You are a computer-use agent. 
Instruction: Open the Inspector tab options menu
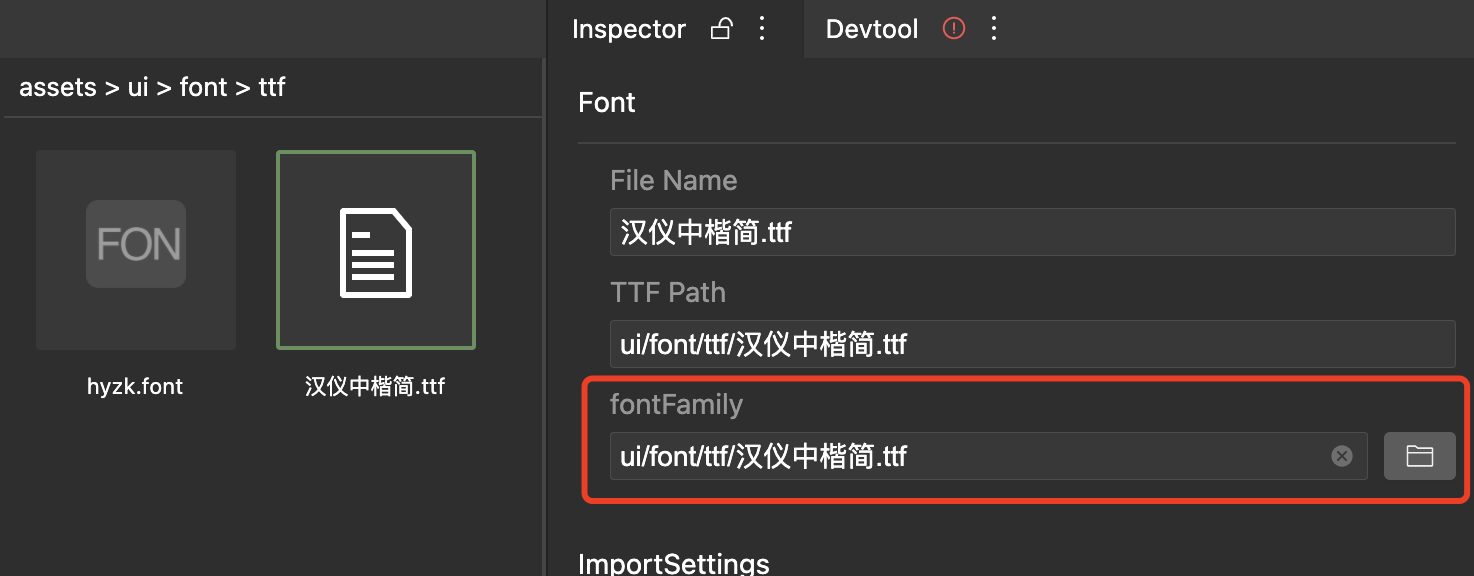(762, 29)
